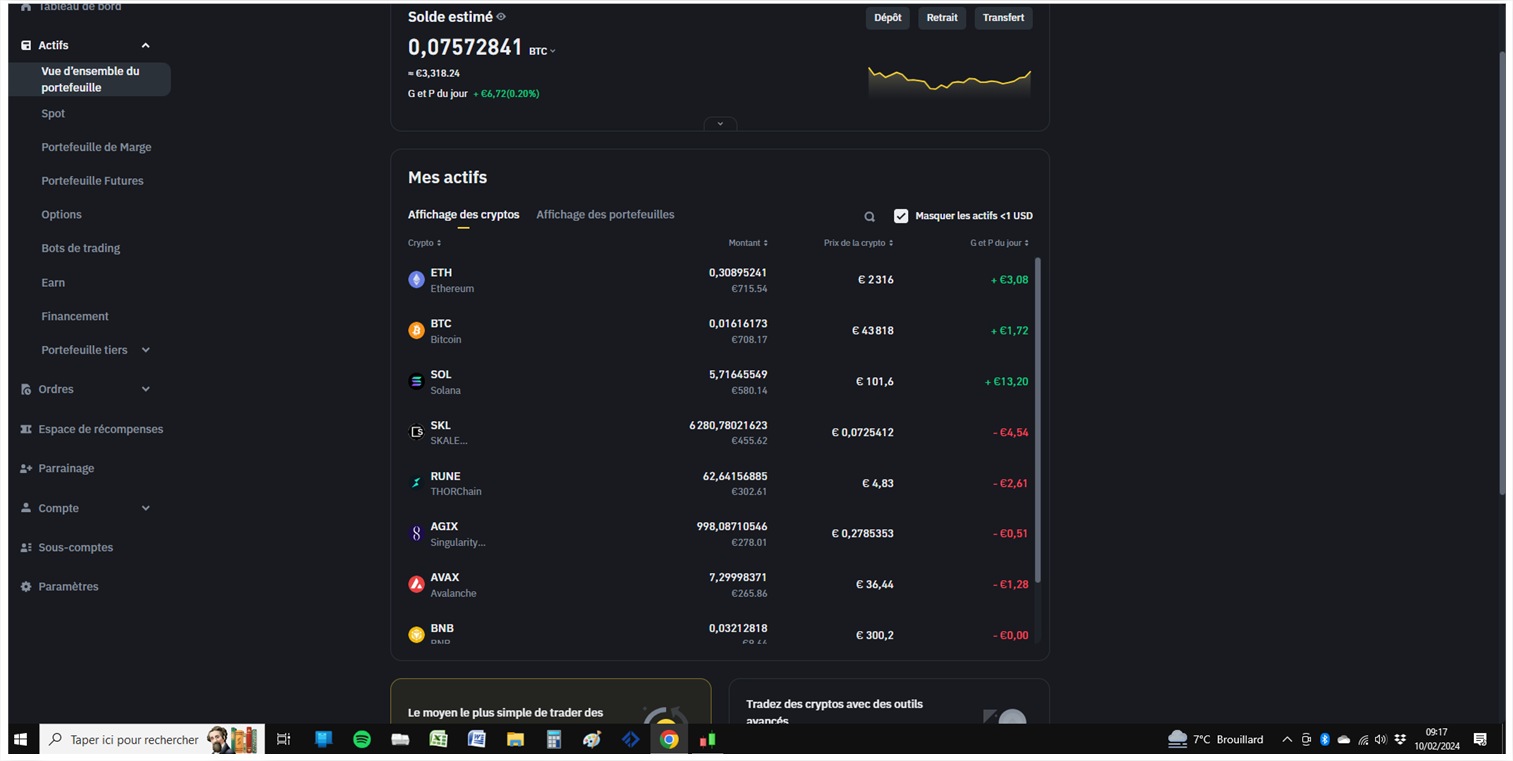Image resolution: width=1513 pixels, height=761 pixels.
Task: Click the volume speaker tray icon
Action: pos(1381,740)
